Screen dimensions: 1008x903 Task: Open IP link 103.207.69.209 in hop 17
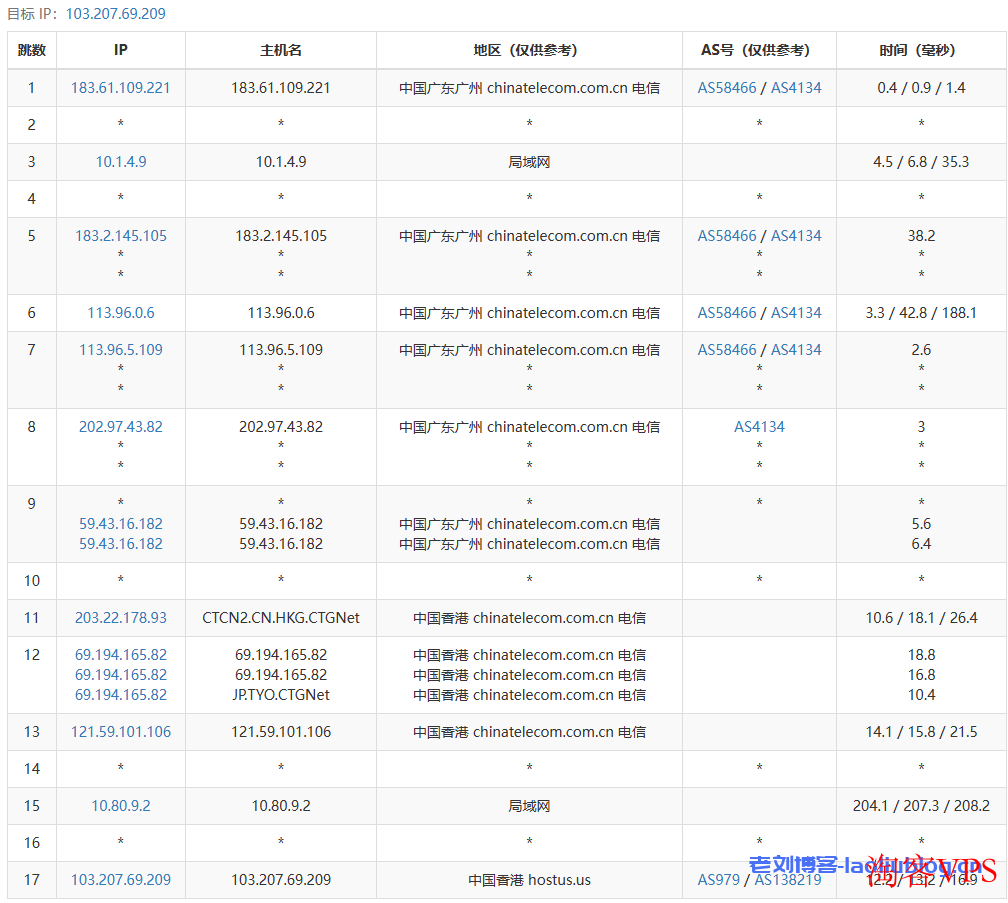pyautogui.click(x=121, y=880)
